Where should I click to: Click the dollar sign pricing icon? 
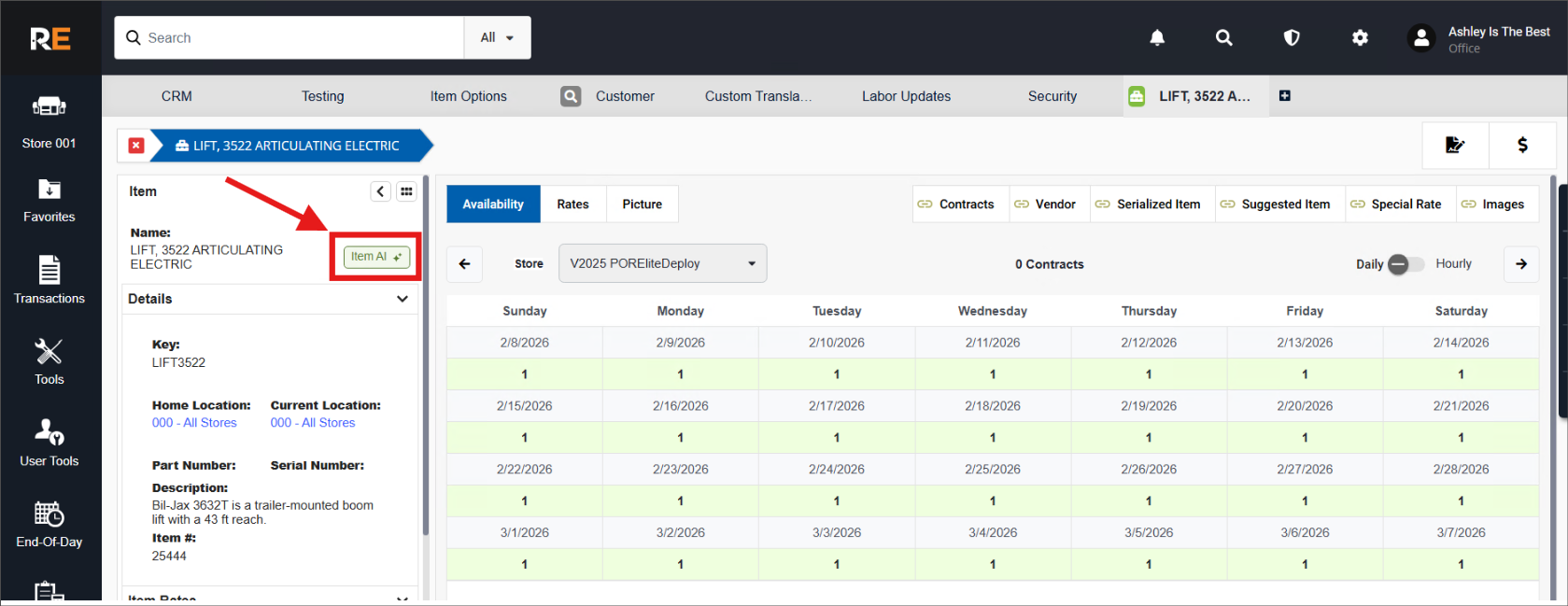click(1522, 145)
